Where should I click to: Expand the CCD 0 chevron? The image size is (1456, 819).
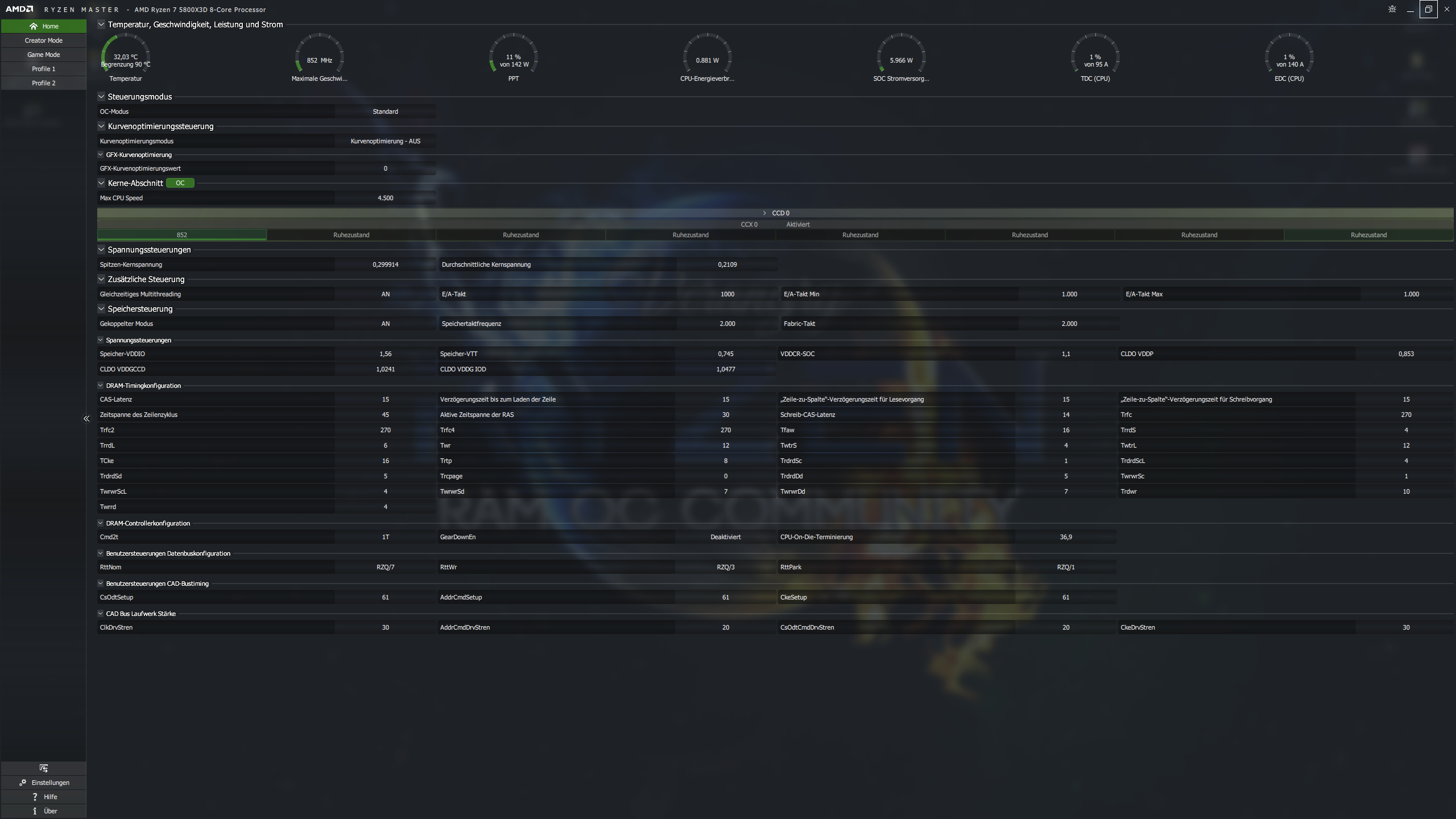tap(764, 213)
